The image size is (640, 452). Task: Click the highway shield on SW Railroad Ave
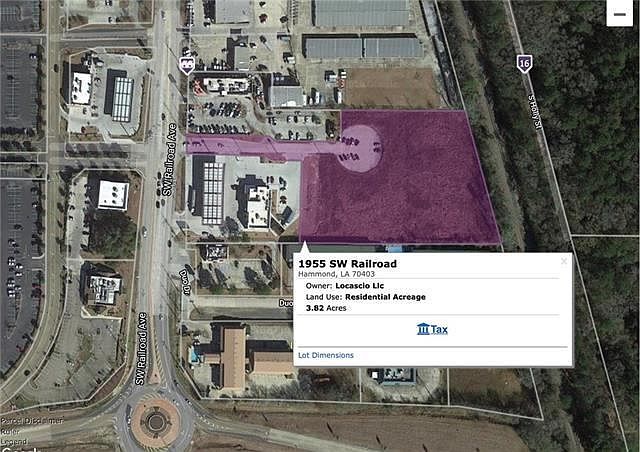[x=187, y=65]
